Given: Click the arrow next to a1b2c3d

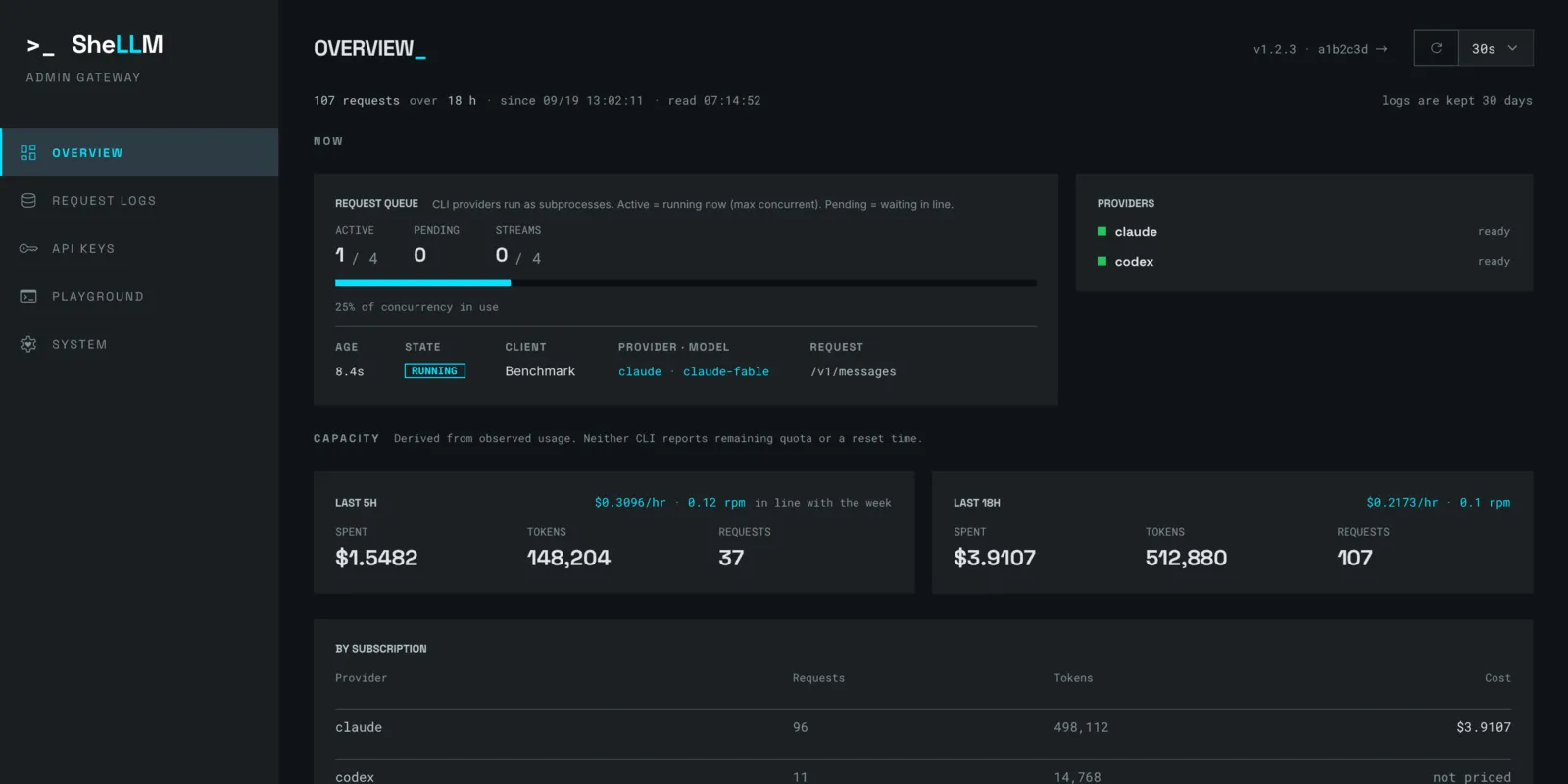Looking at the screenshot, I should pyautogui.click(x=1382, y=49).
